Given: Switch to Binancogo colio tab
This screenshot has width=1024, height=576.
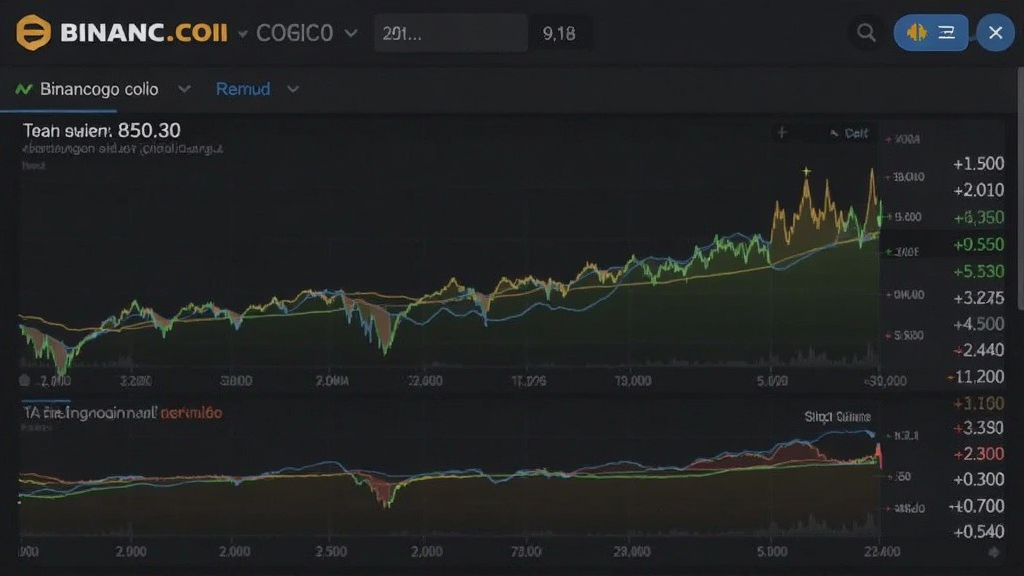Looking at the screenshot, I should pos(99,89).
